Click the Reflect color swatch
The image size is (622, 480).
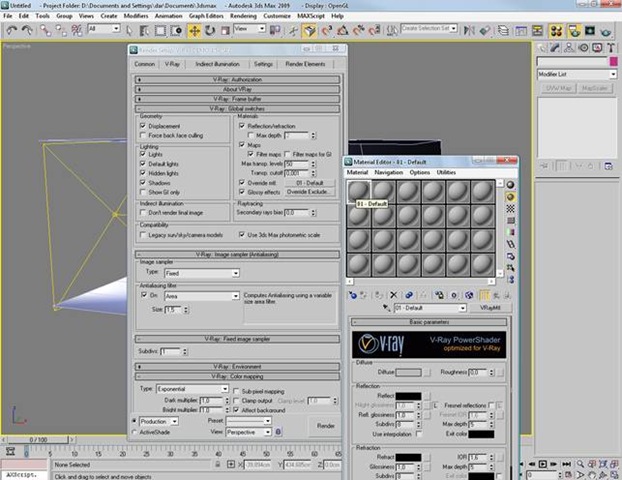click(x=408, y=396)
